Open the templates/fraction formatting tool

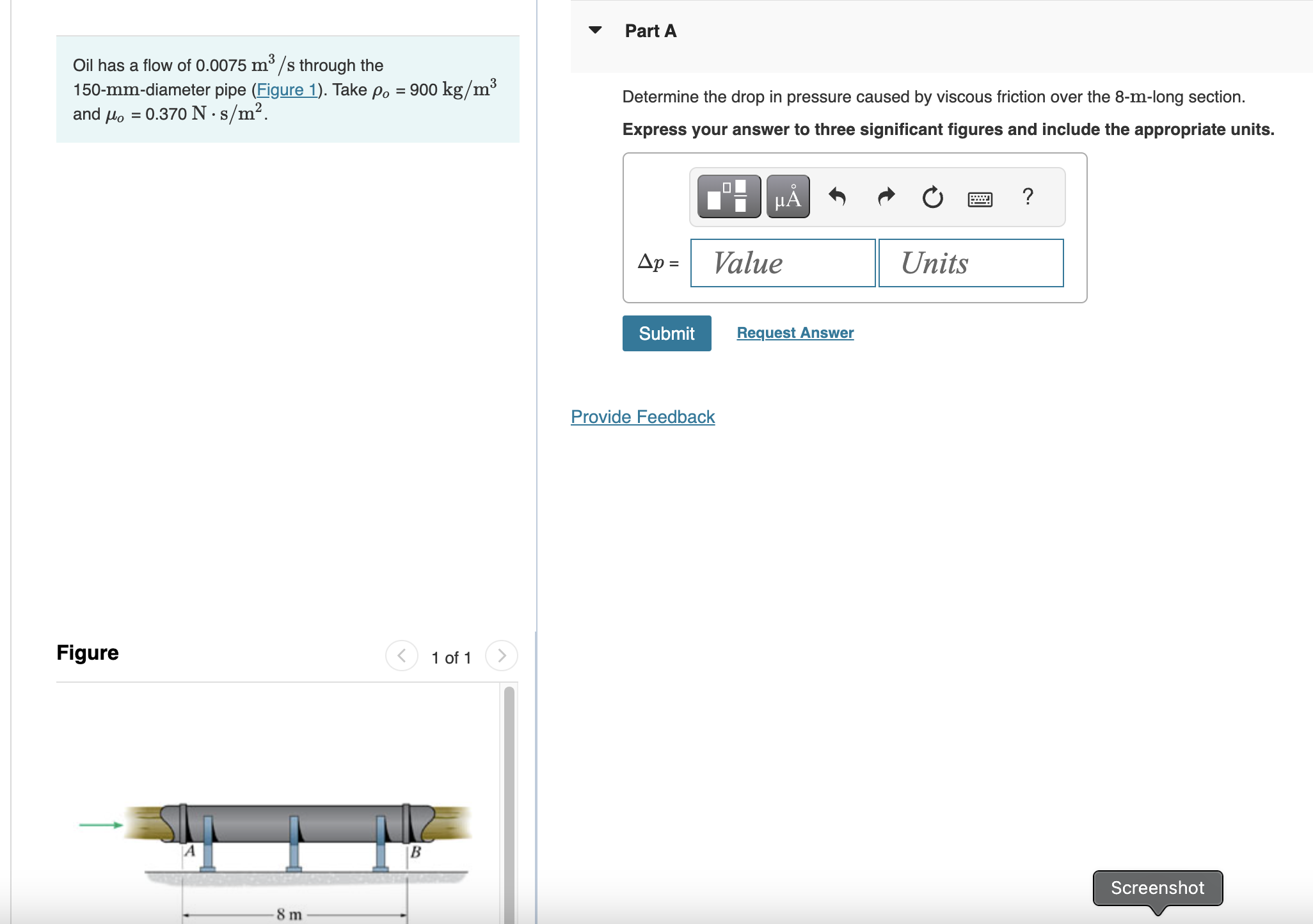click(x=729, y=196)
